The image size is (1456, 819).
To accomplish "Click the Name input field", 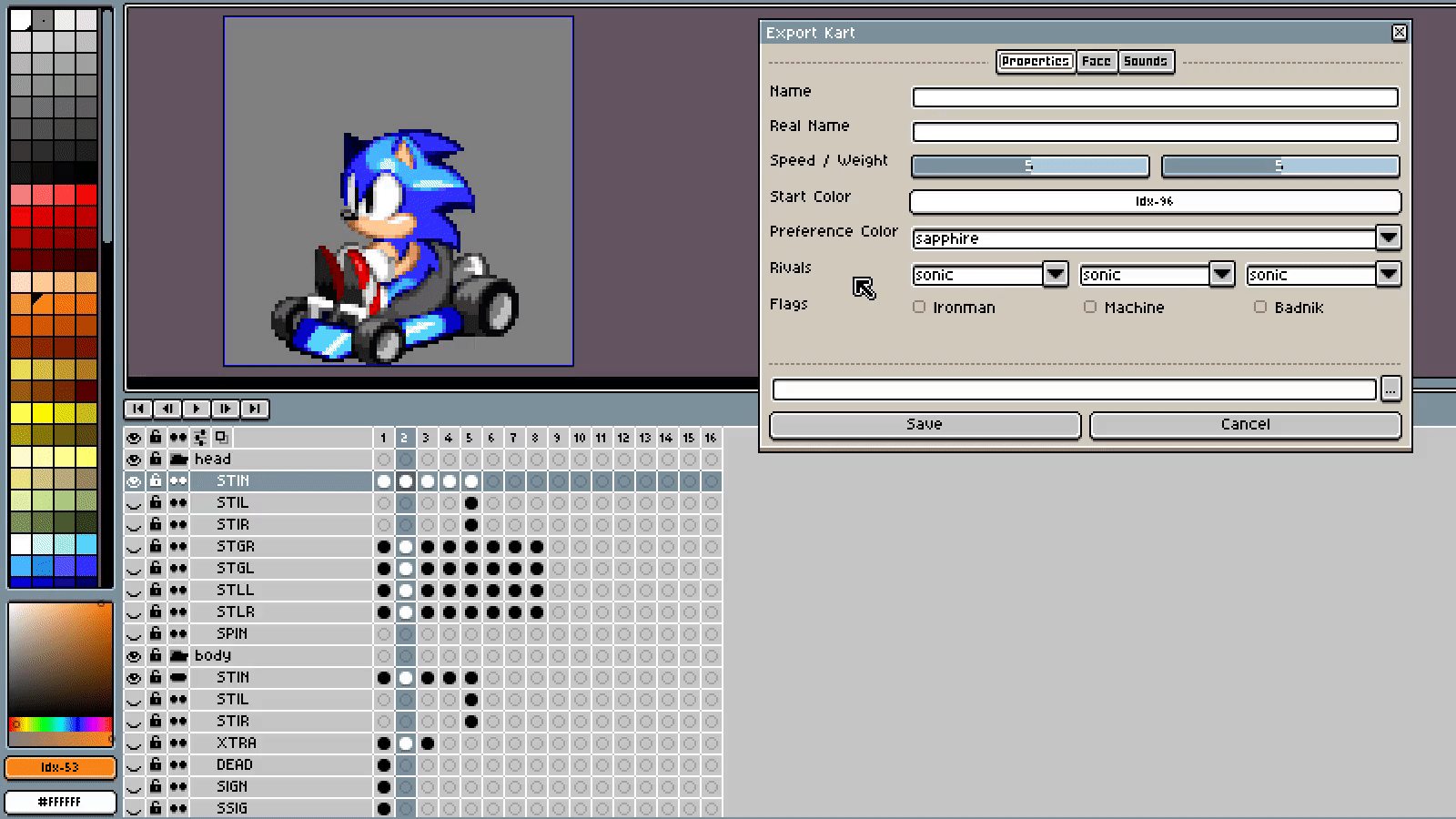I will pos(1156,97).
